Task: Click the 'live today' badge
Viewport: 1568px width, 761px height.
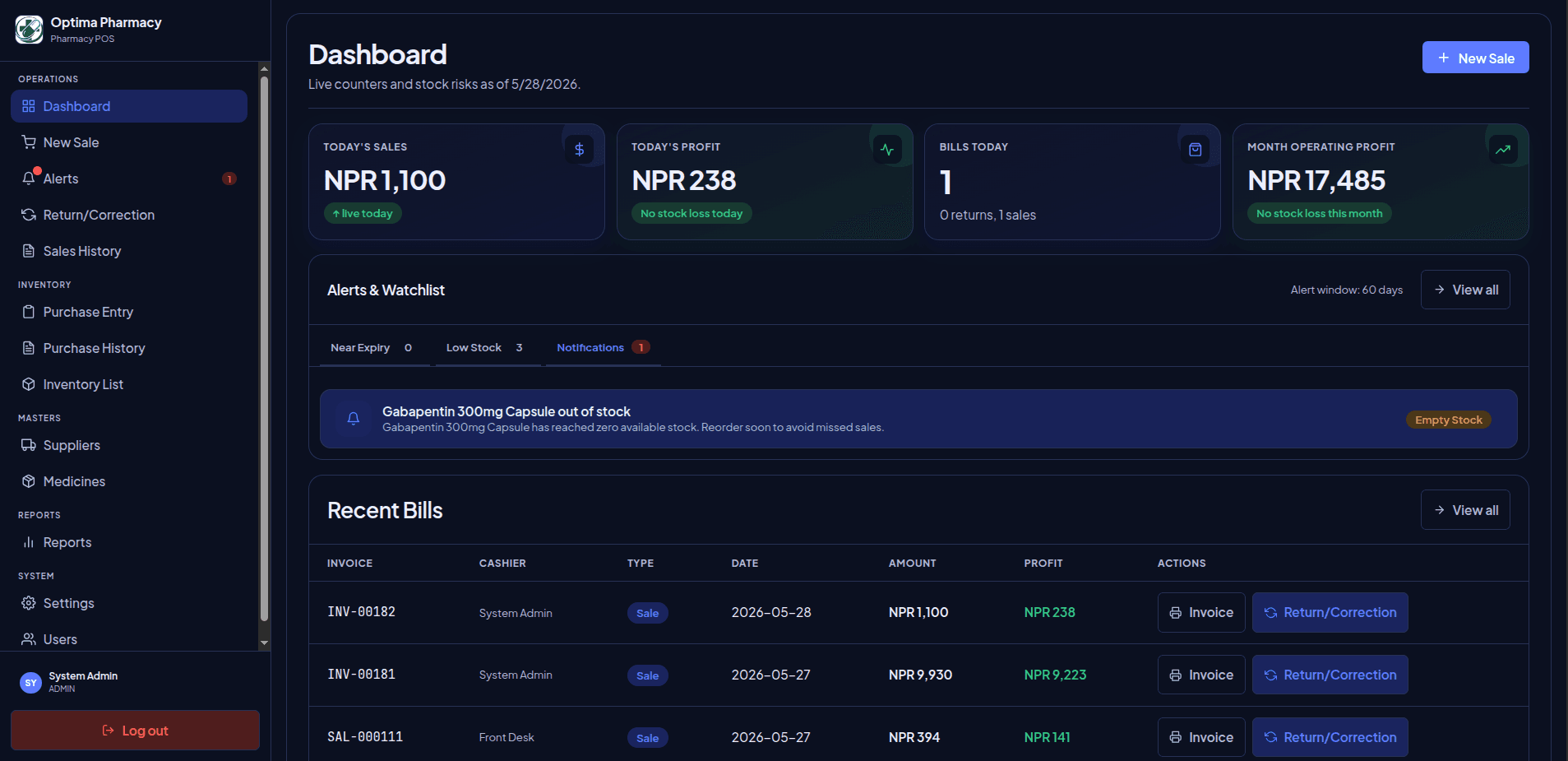Action: (363, 213)
